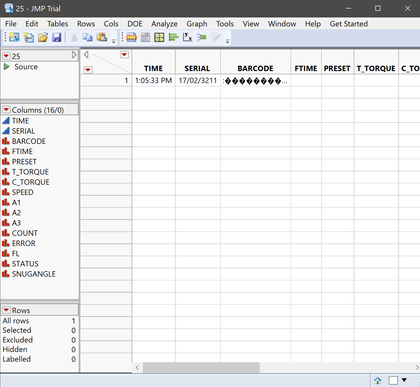Viewport: 420px width, 387px height.
Task: Click the Open file folder icon
Action: pyautogui.click(x=43, y=37)
